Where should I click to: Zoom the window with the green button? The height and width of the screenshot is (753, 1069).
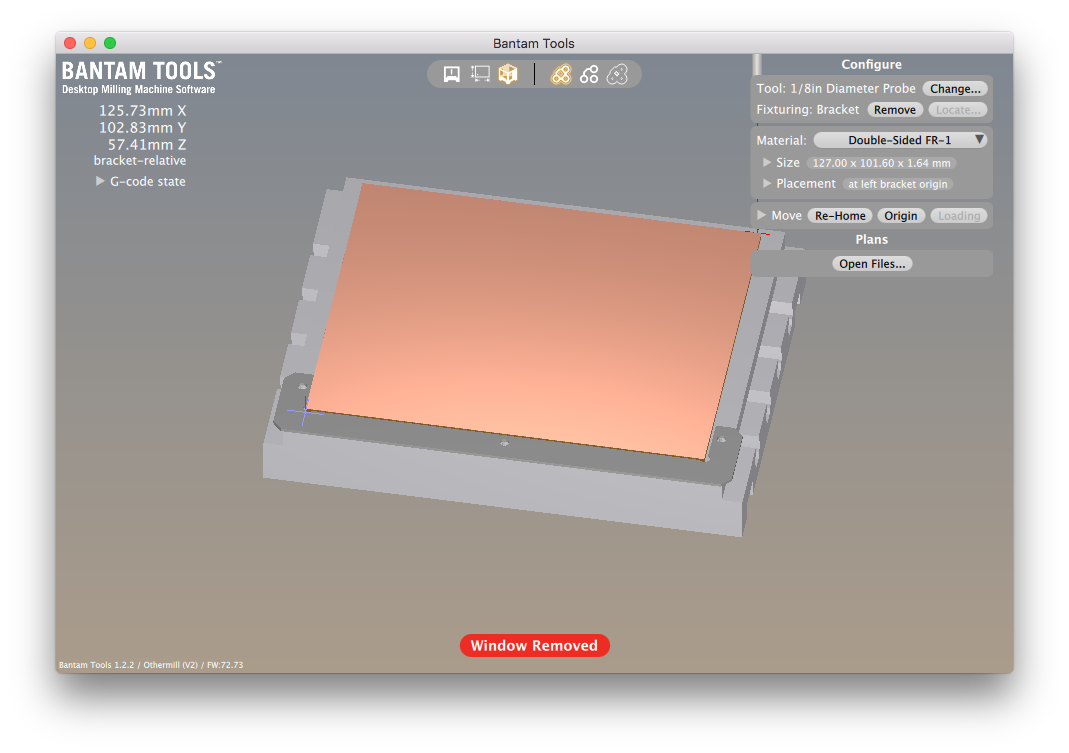tap(110, 43)
